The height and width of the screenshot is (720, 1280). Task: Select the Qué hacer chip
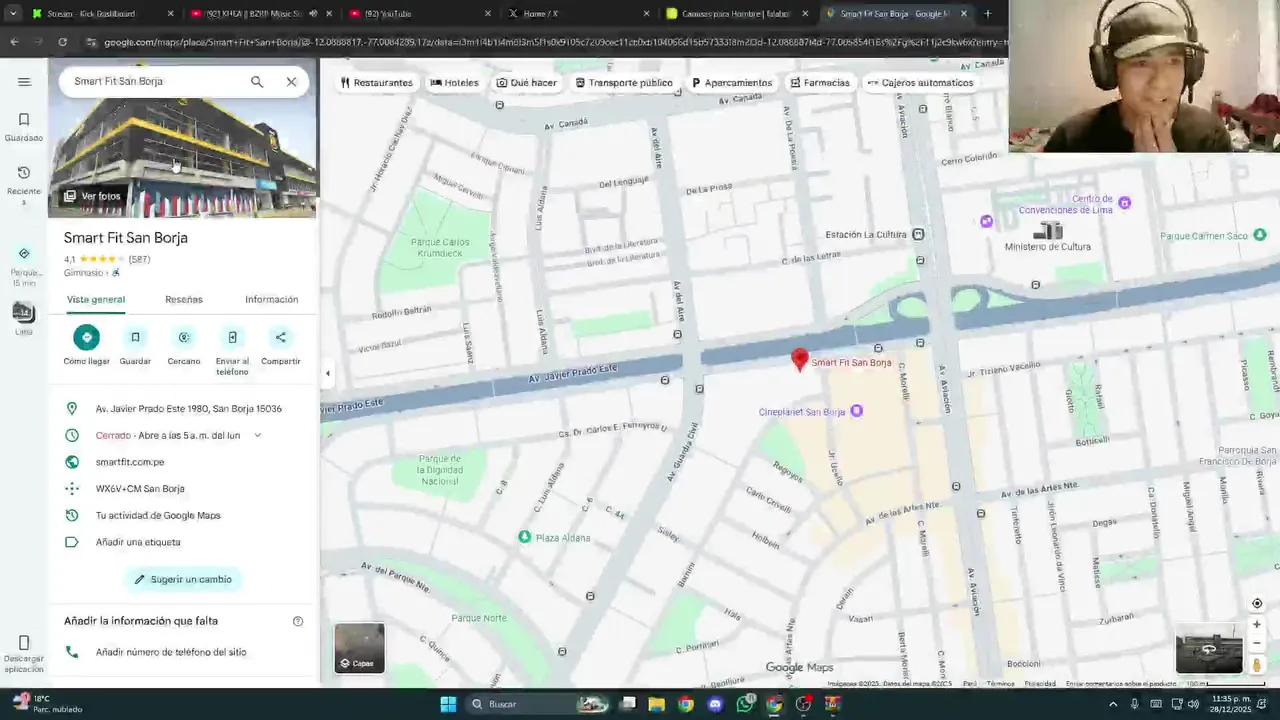[527, 83]
